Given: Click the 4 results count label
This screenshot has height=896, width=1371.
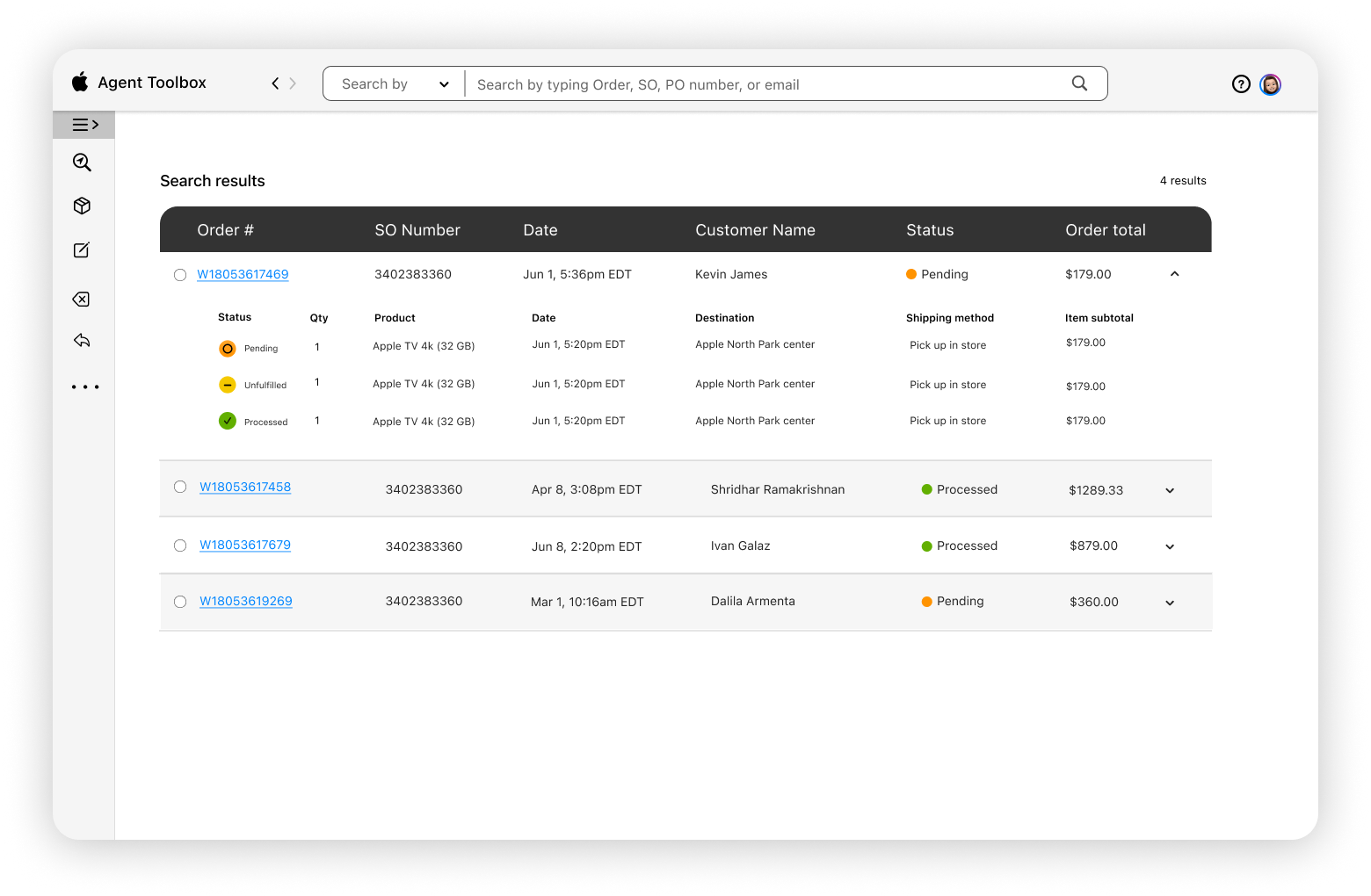Looking at the screenshot, I should [1183, 180].
